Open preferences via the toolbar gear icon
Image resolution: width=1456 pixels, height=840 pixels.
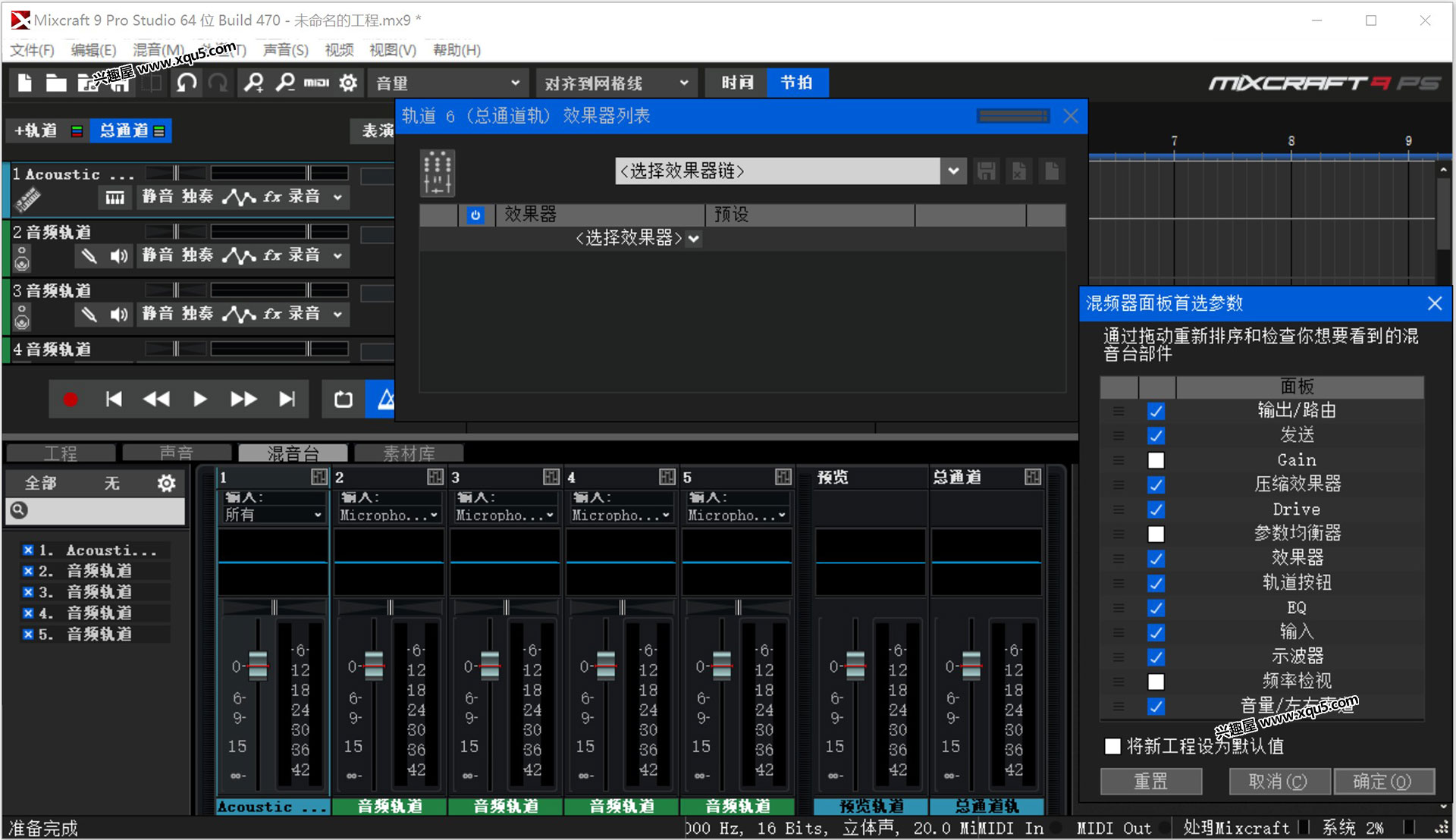(348, 83)
